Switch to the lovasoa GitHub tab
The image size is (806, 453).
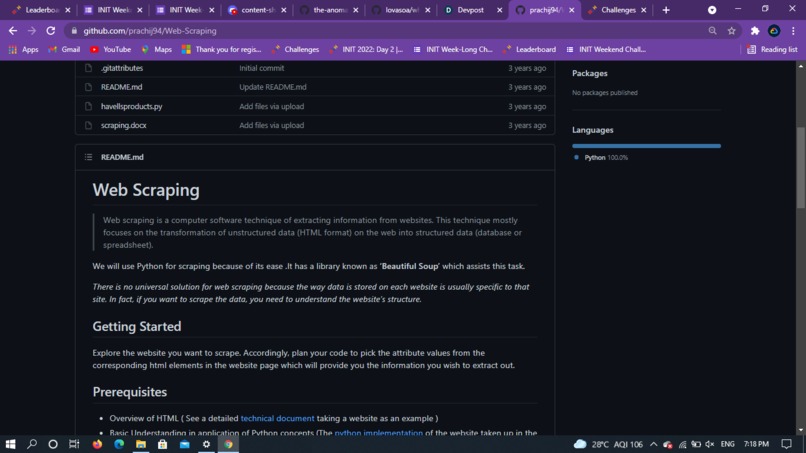(x=401, y=10)
